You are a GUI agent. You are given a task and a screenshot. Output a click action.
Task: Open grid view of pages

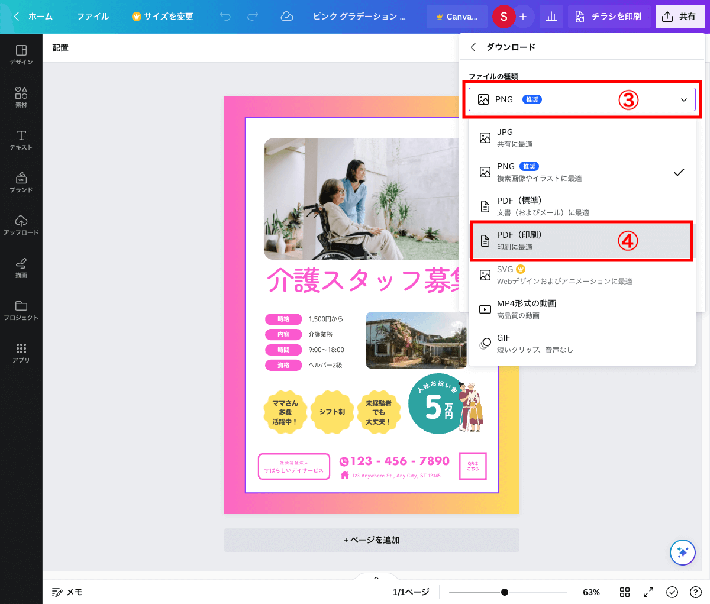click(x=625, y=592)
